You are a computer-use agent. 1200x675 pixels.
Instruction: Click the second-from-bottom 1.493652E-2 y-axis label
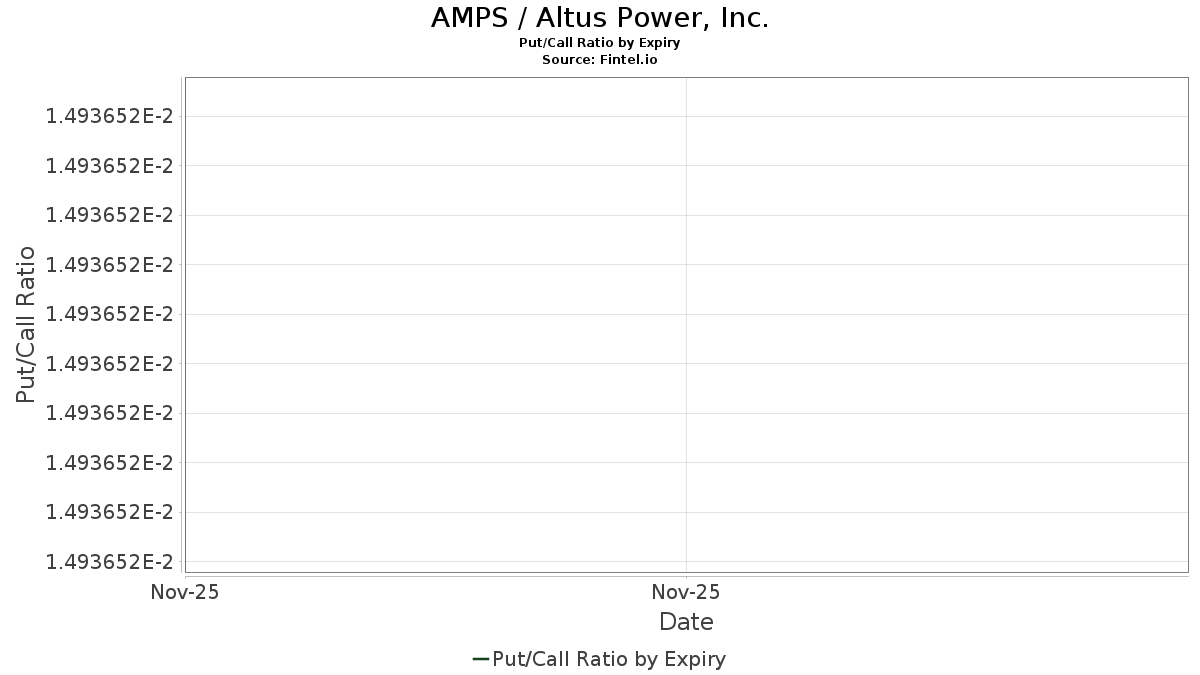click(x=109, y=512)
